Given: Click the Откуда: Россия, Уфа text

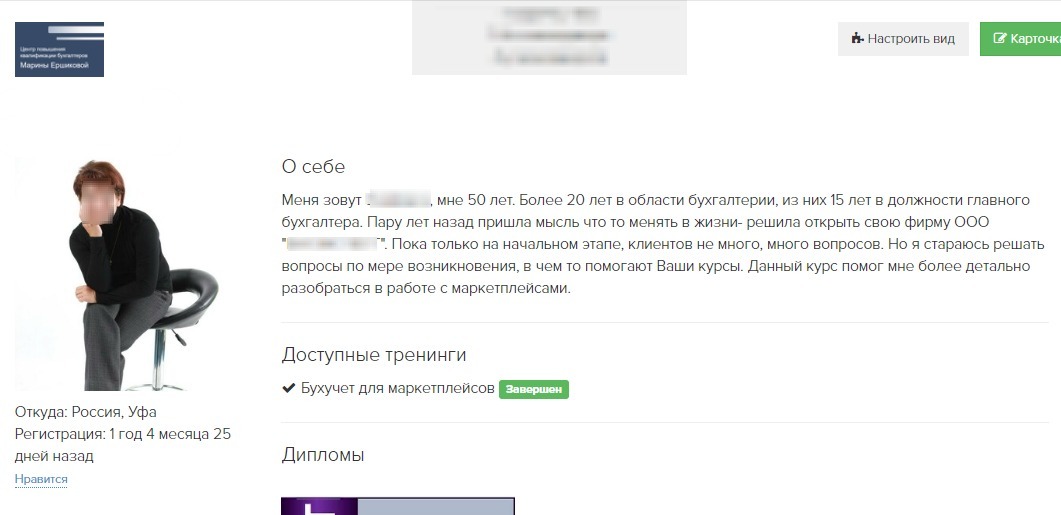Looking at the screenshot, I should [x=86, y=412].
